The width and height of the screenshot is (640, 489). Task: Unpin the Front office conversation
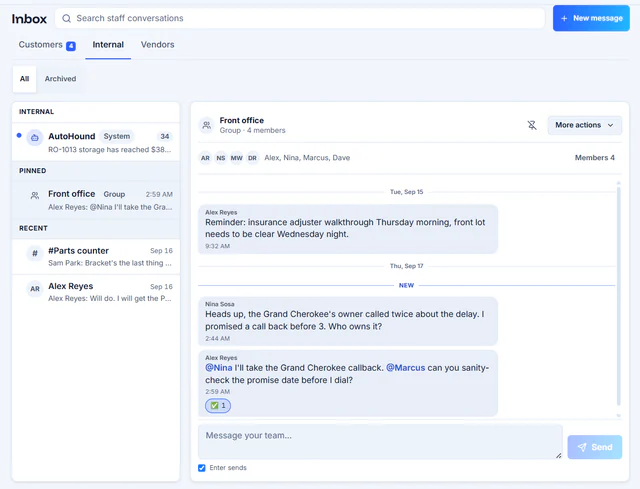point(532,125)
